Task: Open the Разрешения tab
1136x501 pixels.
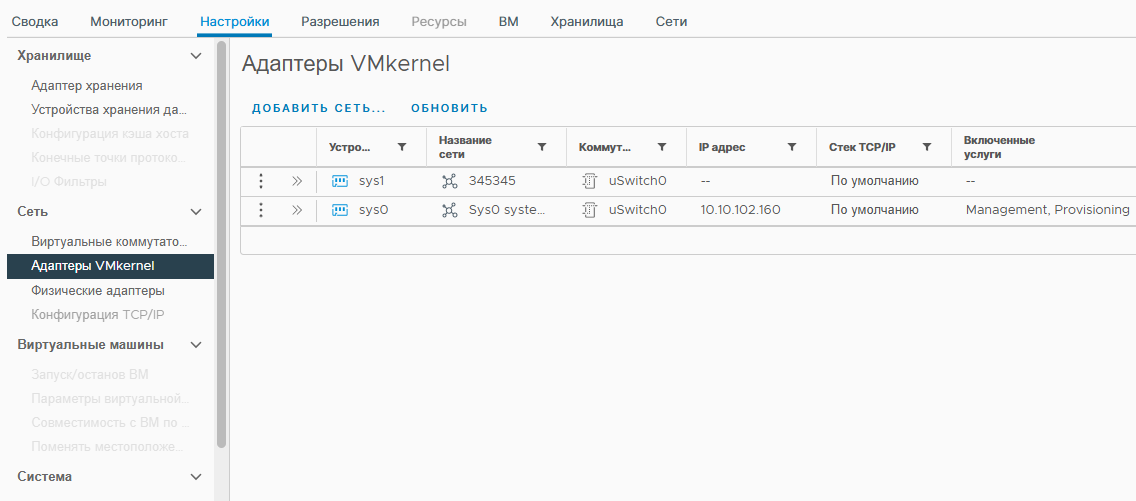Action: [x=340, y=22]
